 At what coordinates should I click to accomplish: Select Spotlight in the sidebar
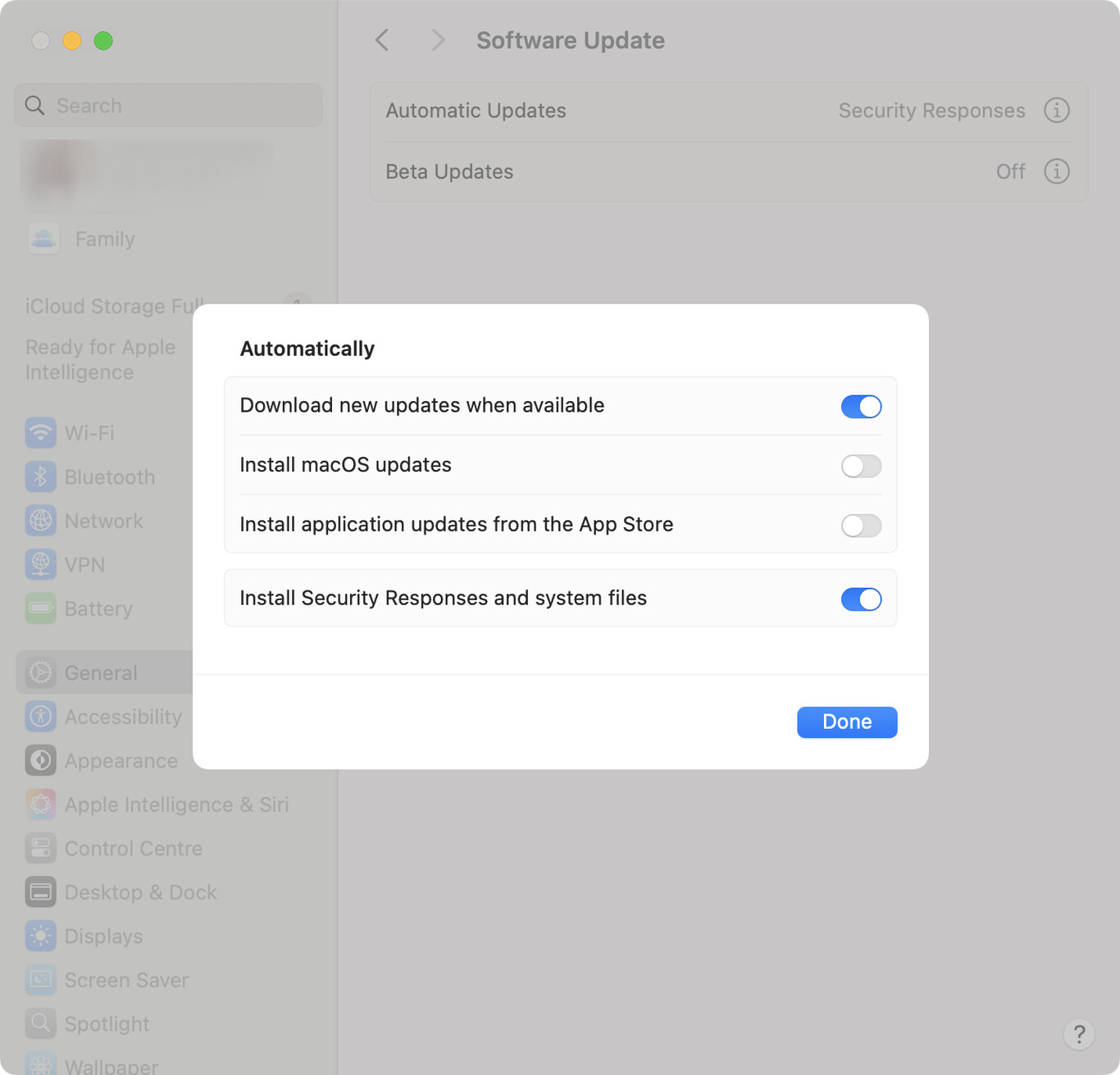click(107, 1023)
